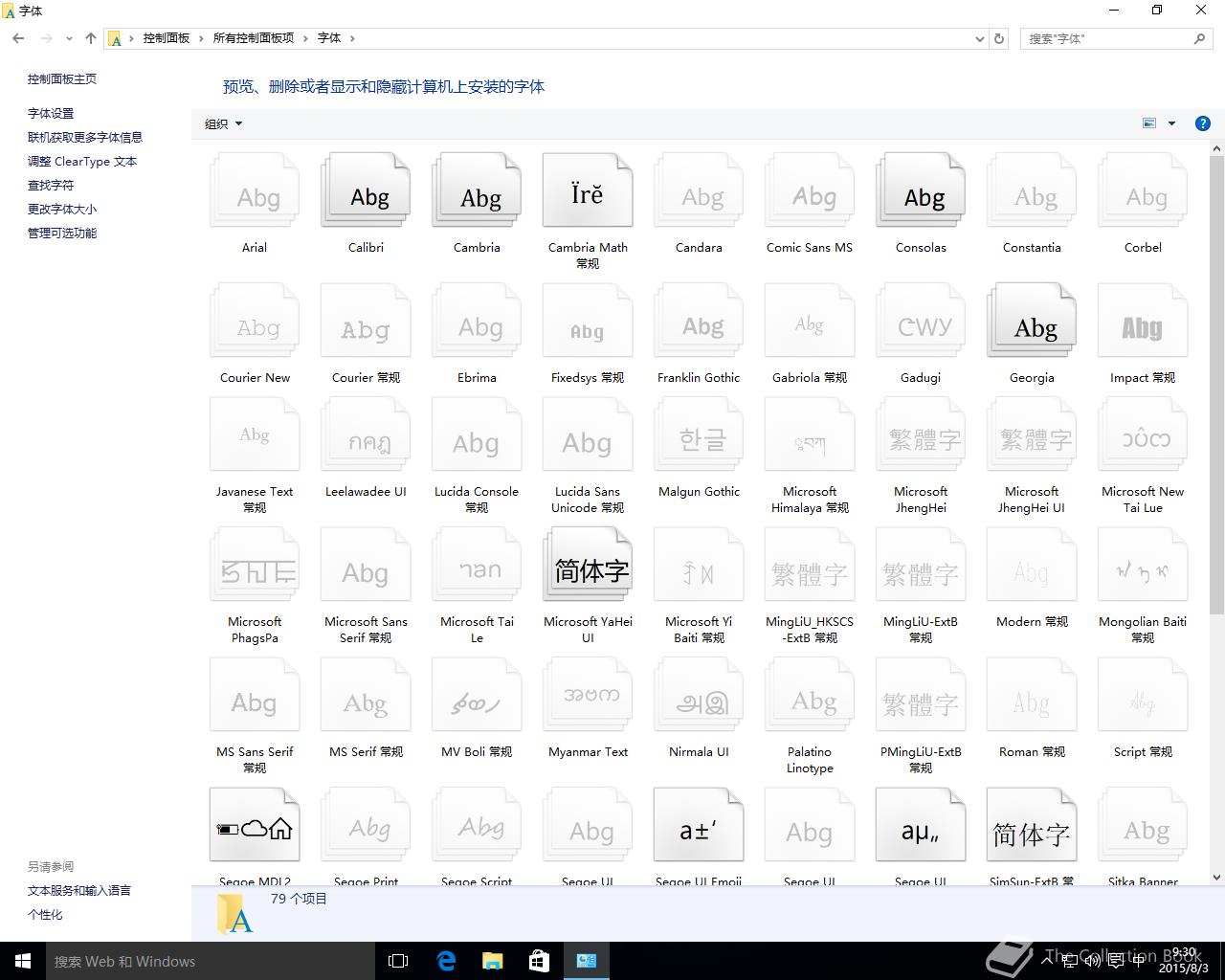
Task: Expand the chevron after 字体 breadcrumb
Action: 352,38
